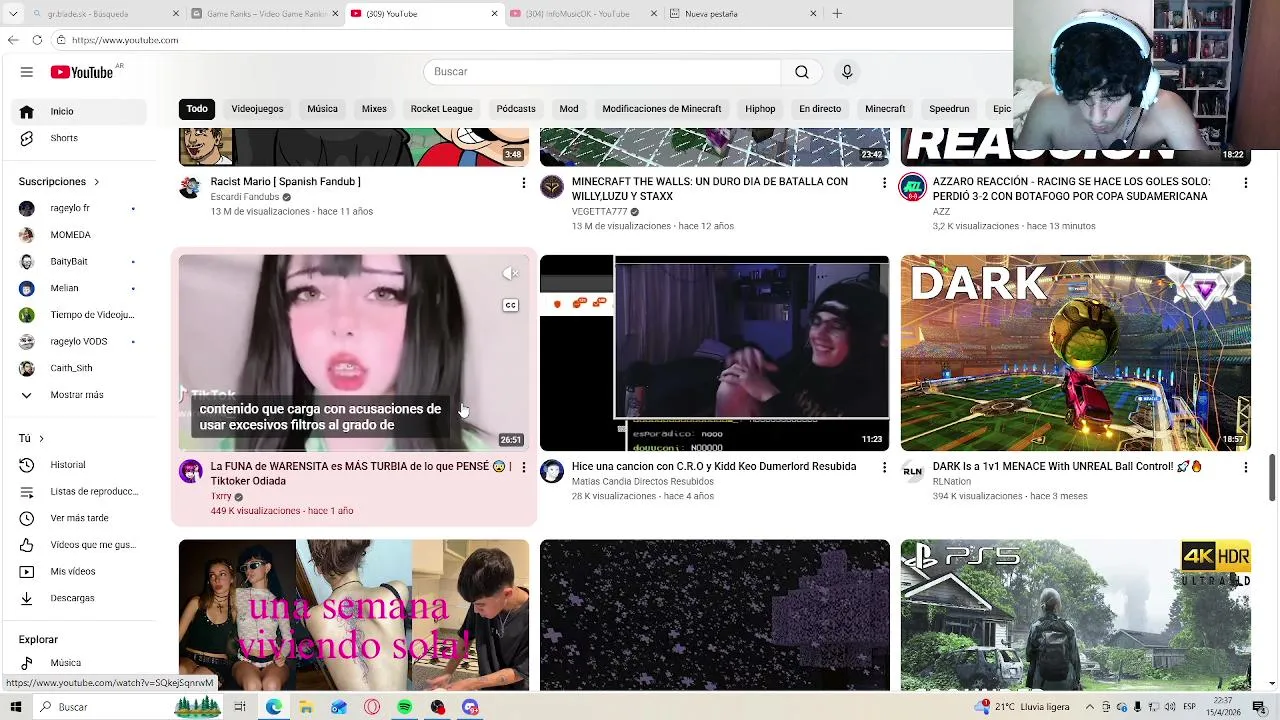Open Ver más tarde in sidebar
Image resolution: width=1280 pixels, height=720 pixels.
pyautogui.click(x=80, y=518)
